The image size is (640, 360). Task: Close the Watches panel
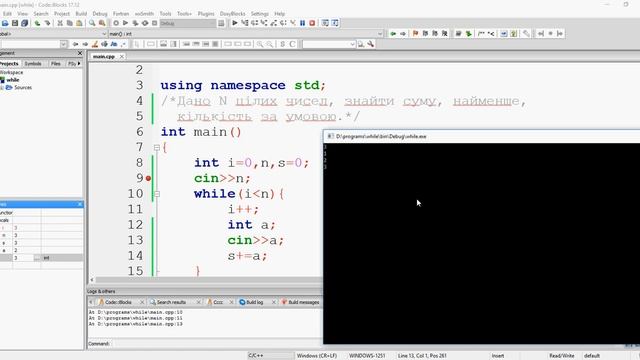coord(80,204)
